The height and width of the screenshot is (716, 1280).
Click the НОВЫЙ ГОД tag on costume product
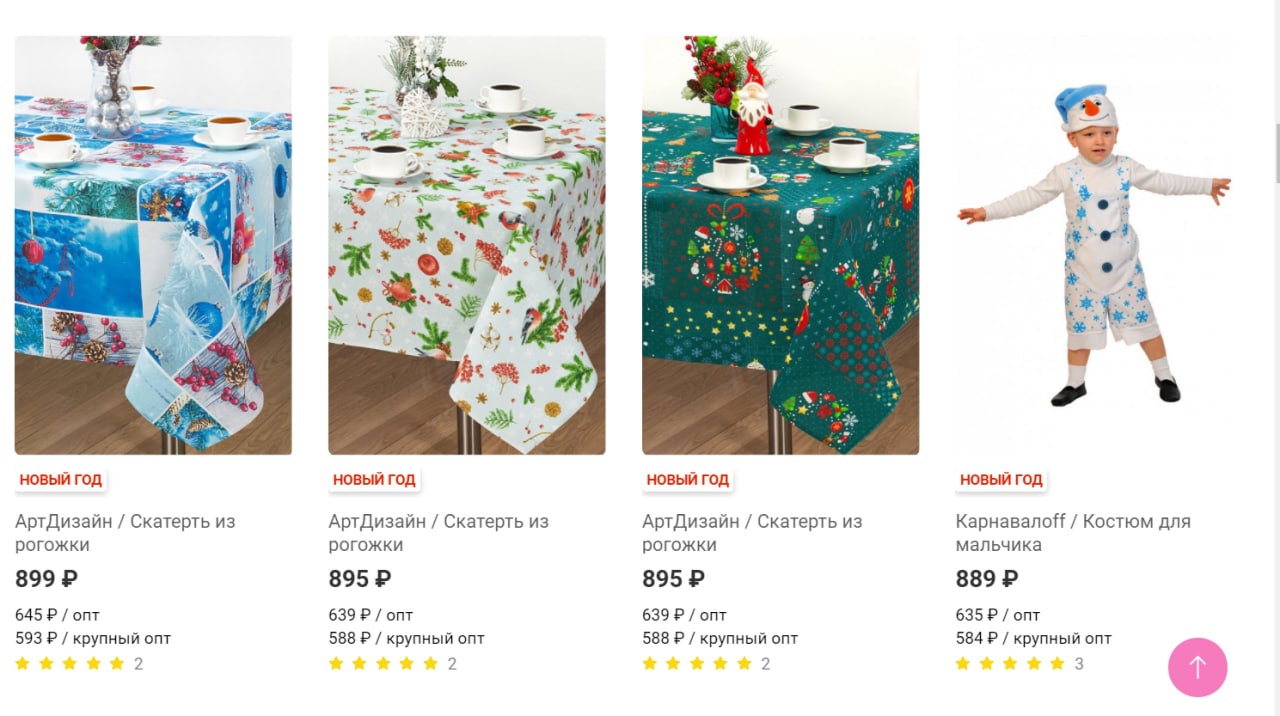[x=1001, y=480]
